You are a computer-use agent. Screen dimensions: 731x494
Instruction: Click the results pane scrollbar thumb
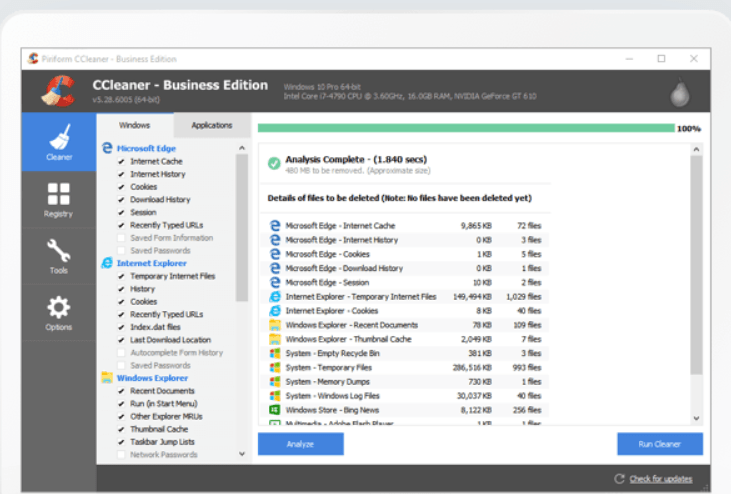click(697, 265)
